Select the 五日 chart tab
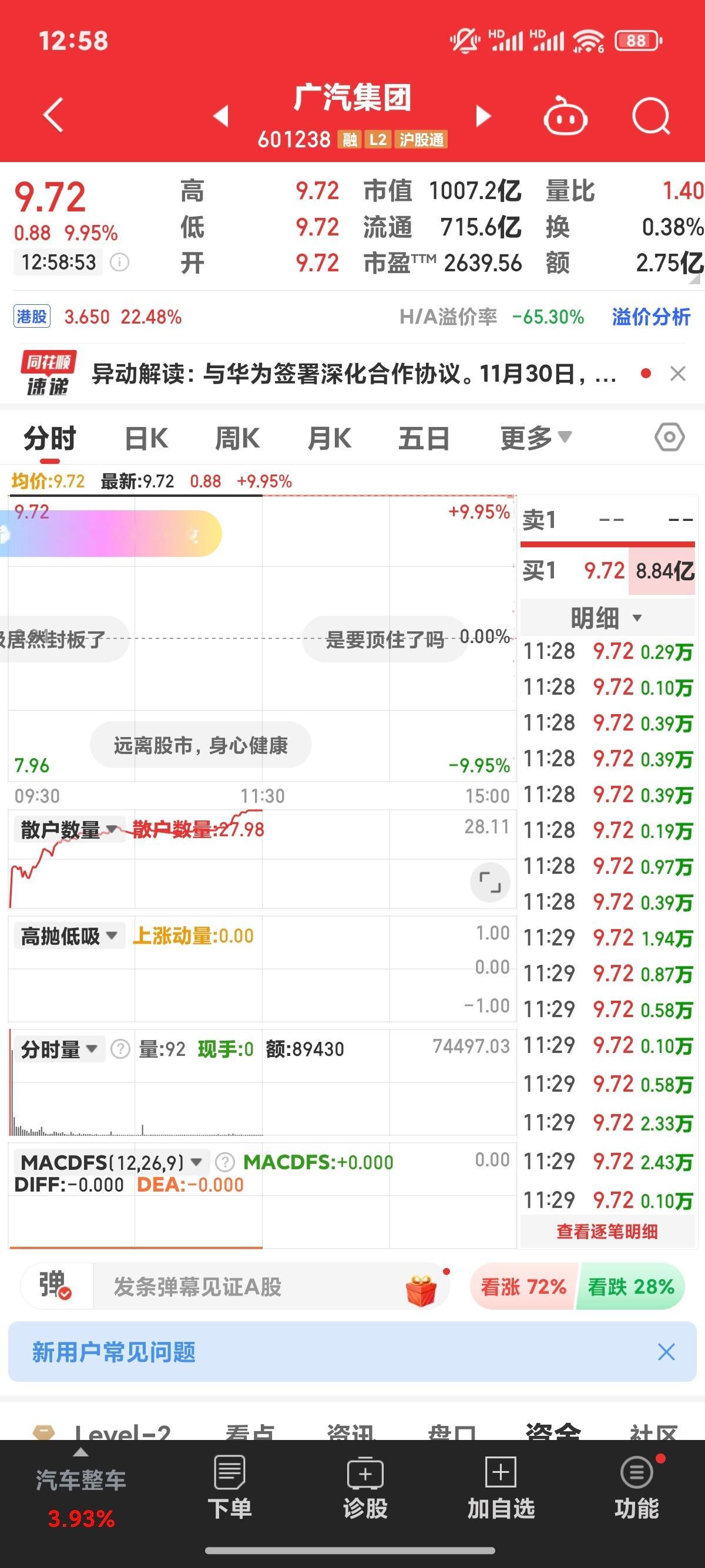This screenshot has height=1568, width=705. coord(424,438)
